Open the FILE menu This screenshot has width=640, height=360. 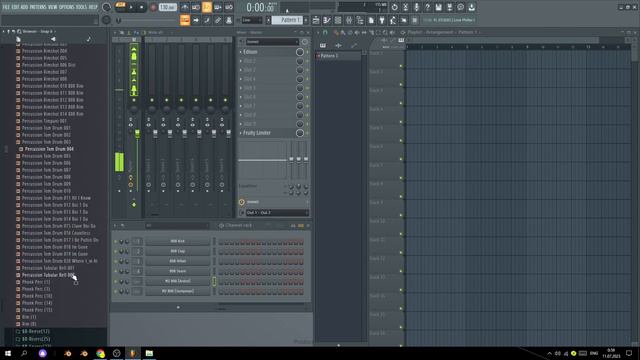coord(6,7)
